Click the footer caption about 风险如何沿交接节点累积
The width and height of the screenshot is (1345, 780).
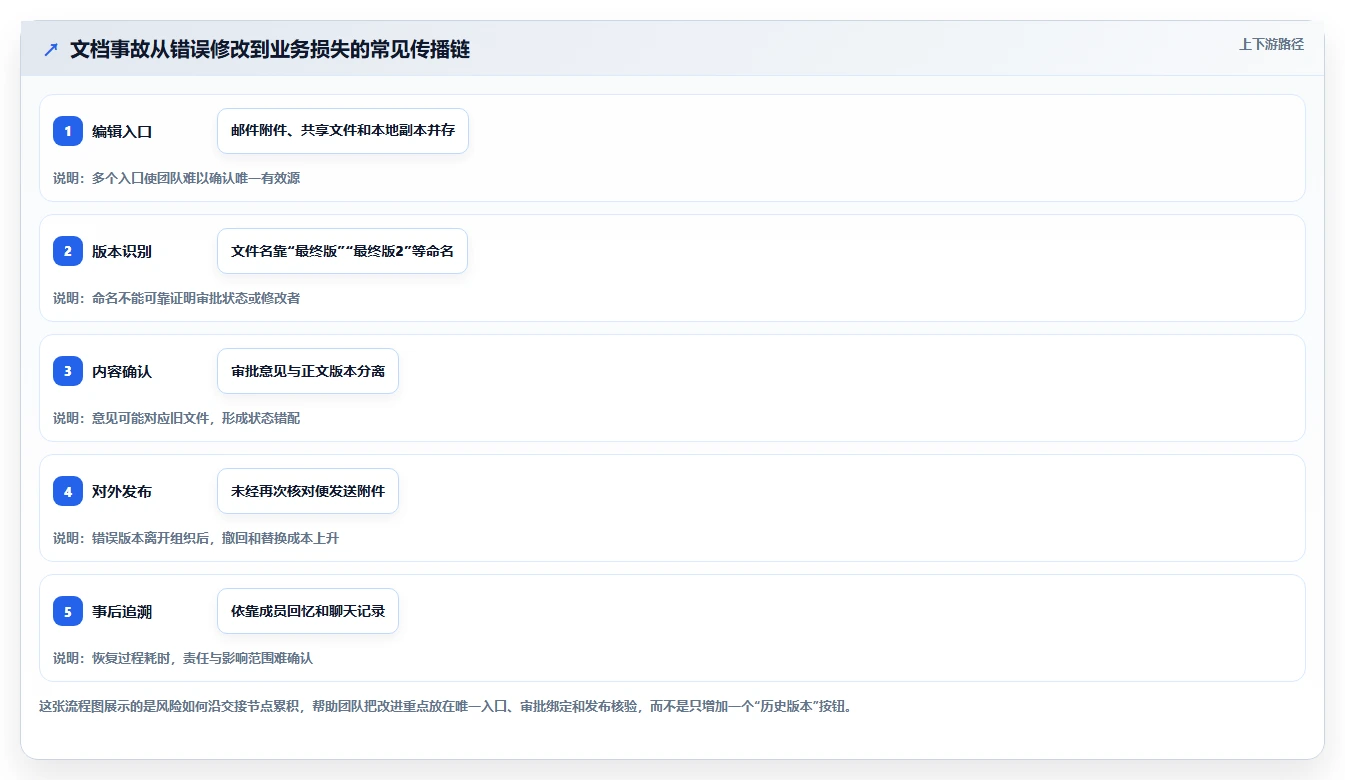pyautogui.click(x=445, y=706)
